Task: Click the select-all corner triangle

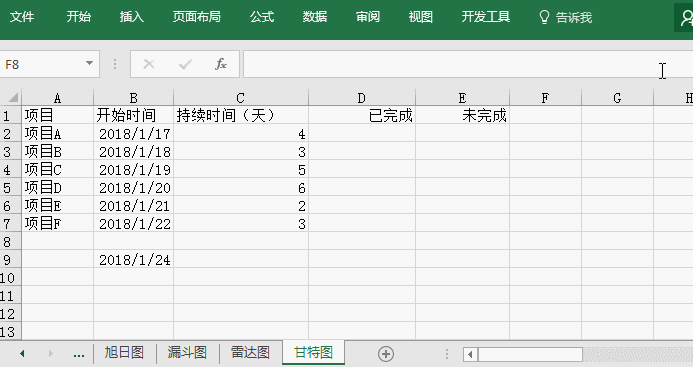Action: (12, 97)
